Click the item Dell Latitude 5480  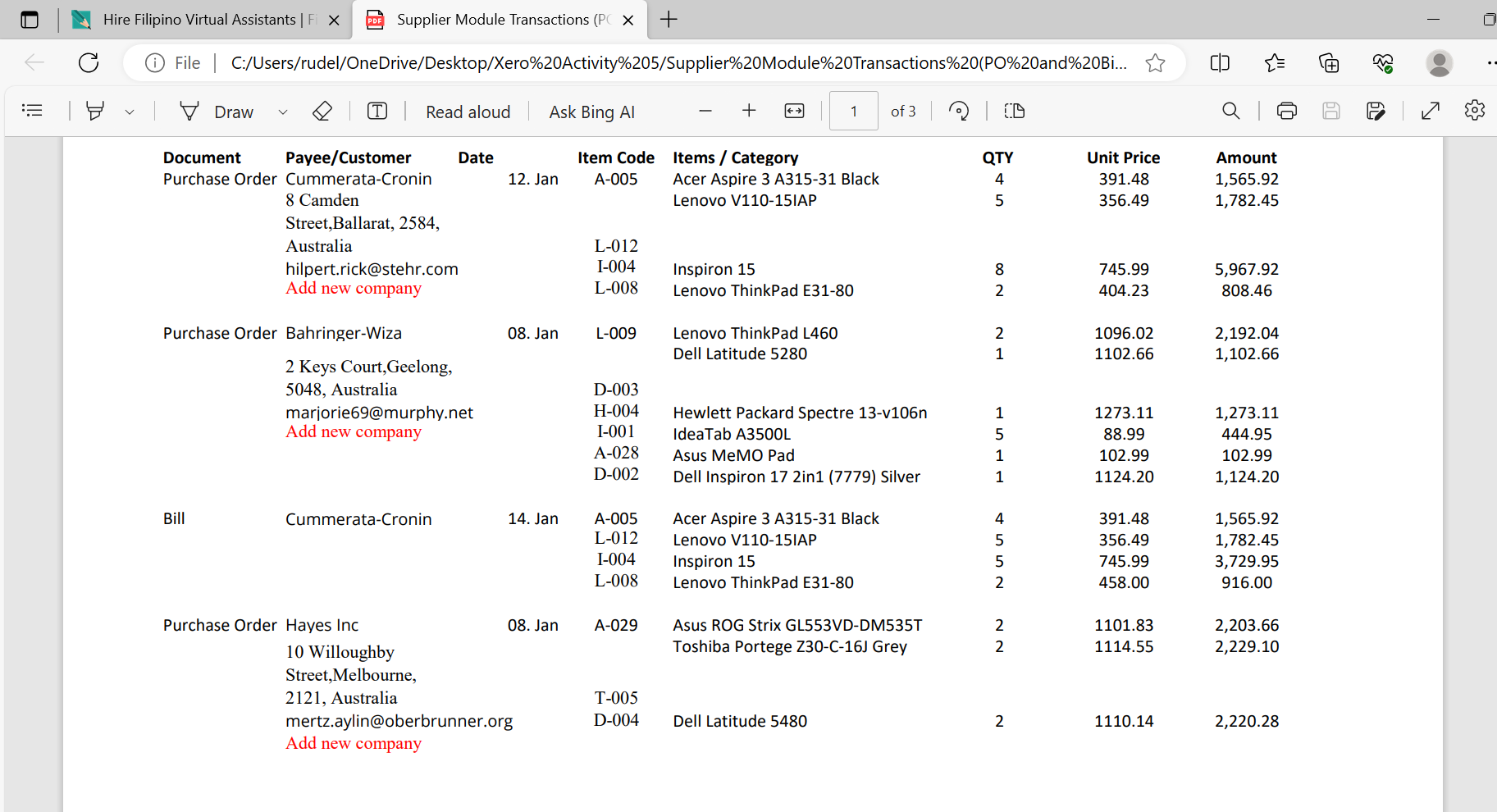(740, 721)
